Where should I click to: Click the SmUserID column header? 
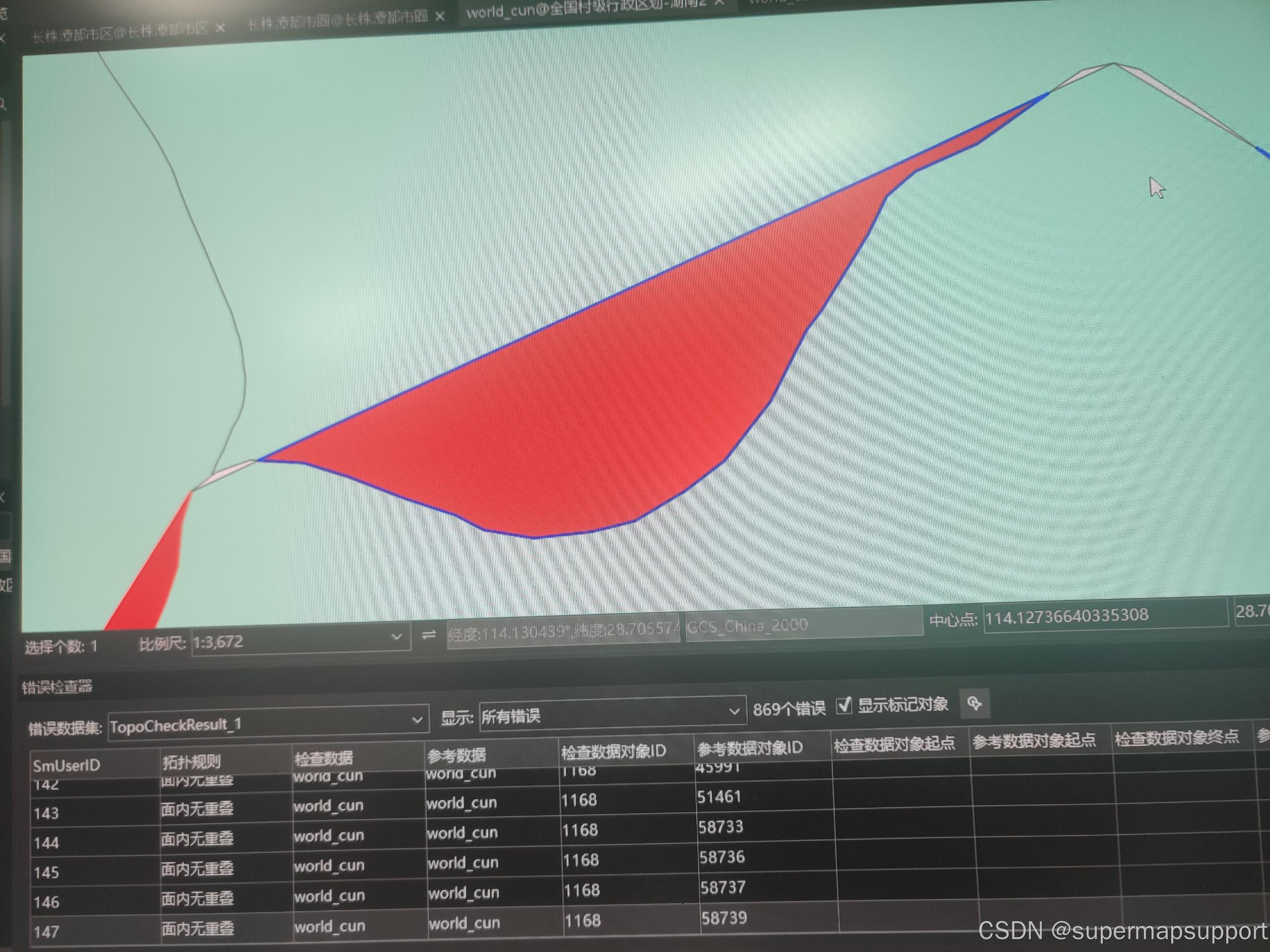click(x=66, y=765)
